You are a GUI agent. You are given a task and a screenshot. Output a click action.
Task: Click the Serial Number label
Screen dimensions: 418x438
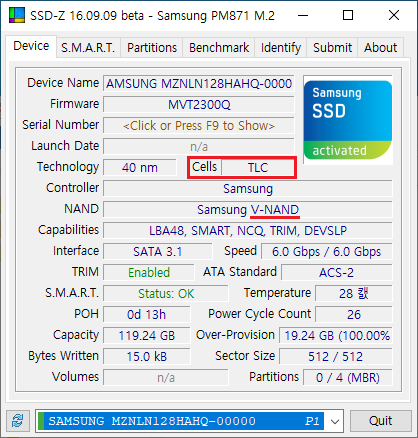point(61,125)
